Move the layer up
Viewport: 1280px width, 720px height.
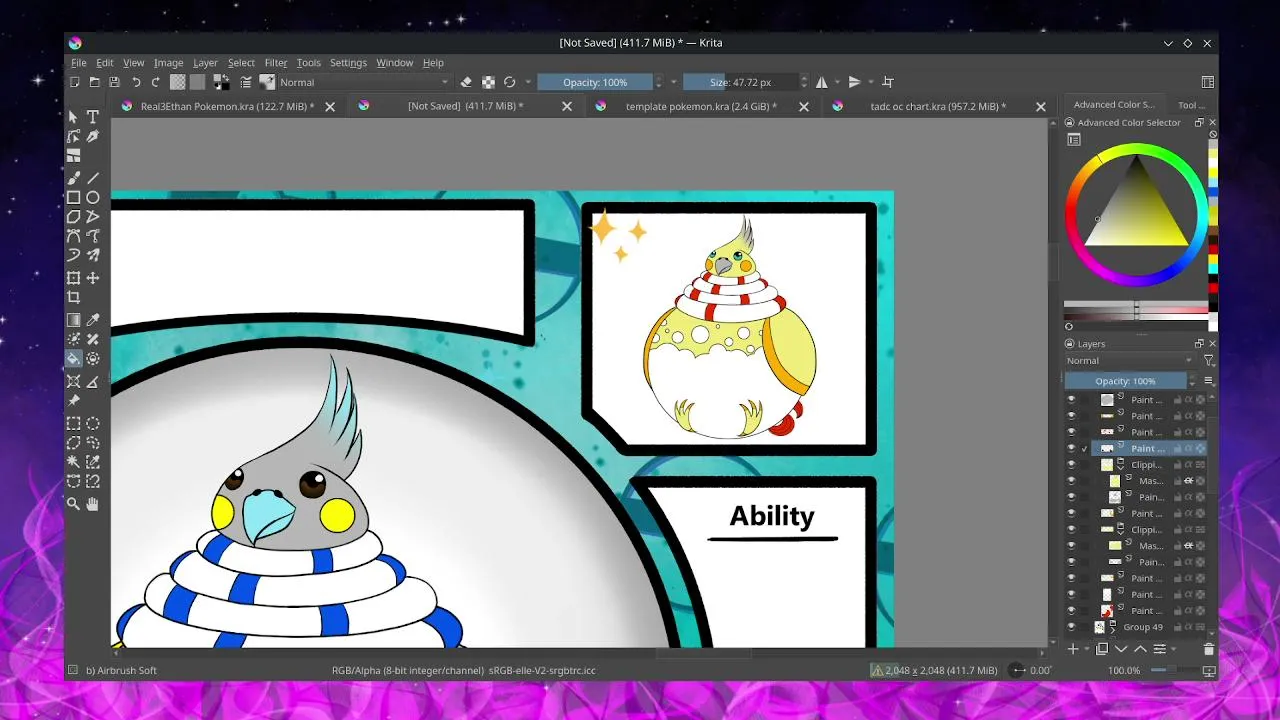(x=1140, y=649)
